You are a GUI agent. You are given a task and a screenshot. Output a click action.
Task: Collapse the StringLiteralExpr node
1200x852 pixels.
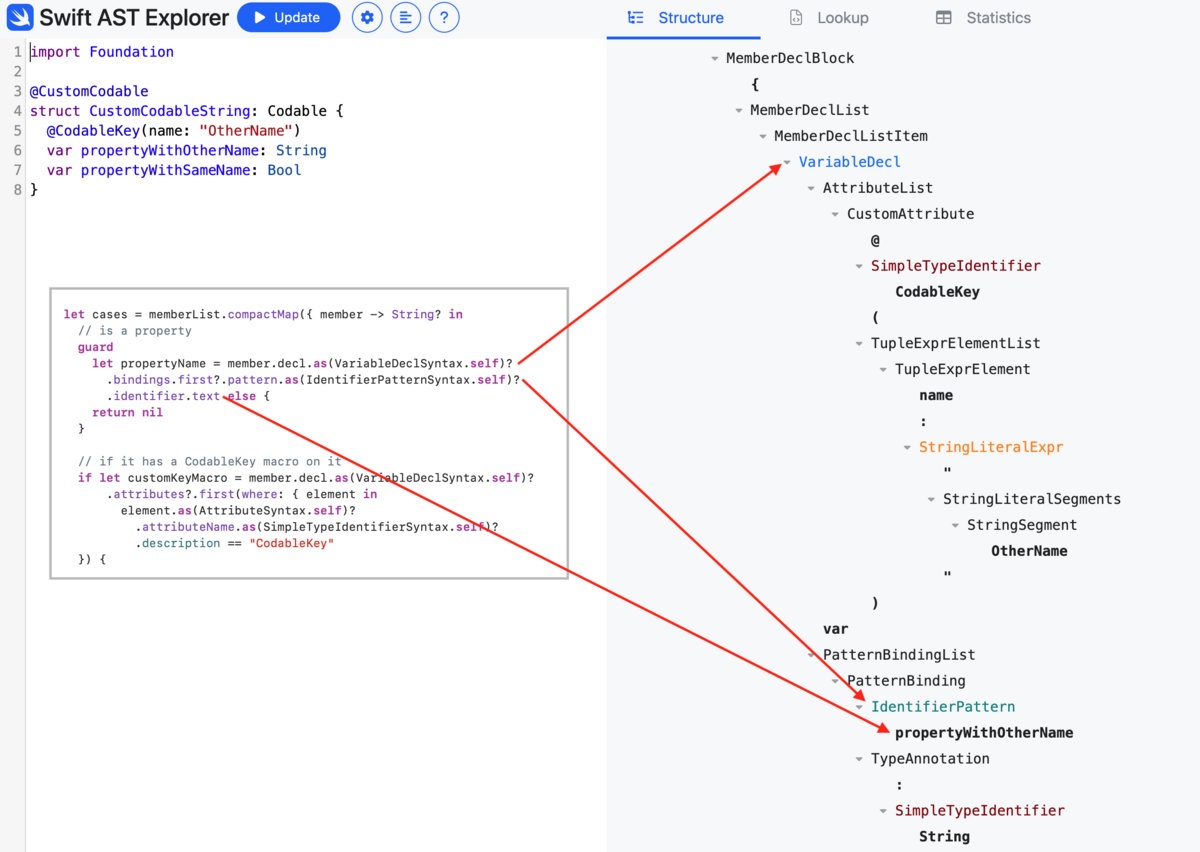point(907,448)
